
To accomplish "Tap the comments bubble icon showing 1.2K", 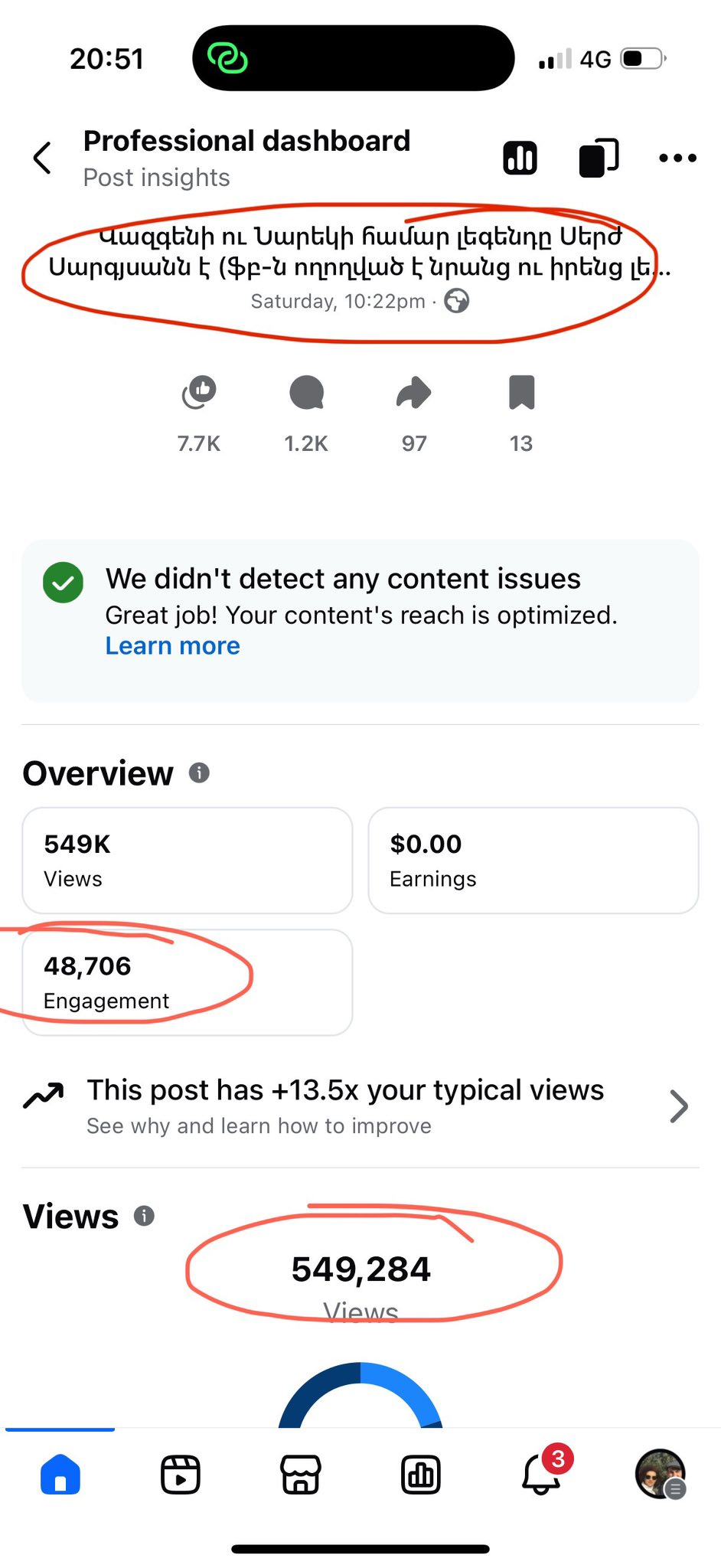I will click(306, 393).
